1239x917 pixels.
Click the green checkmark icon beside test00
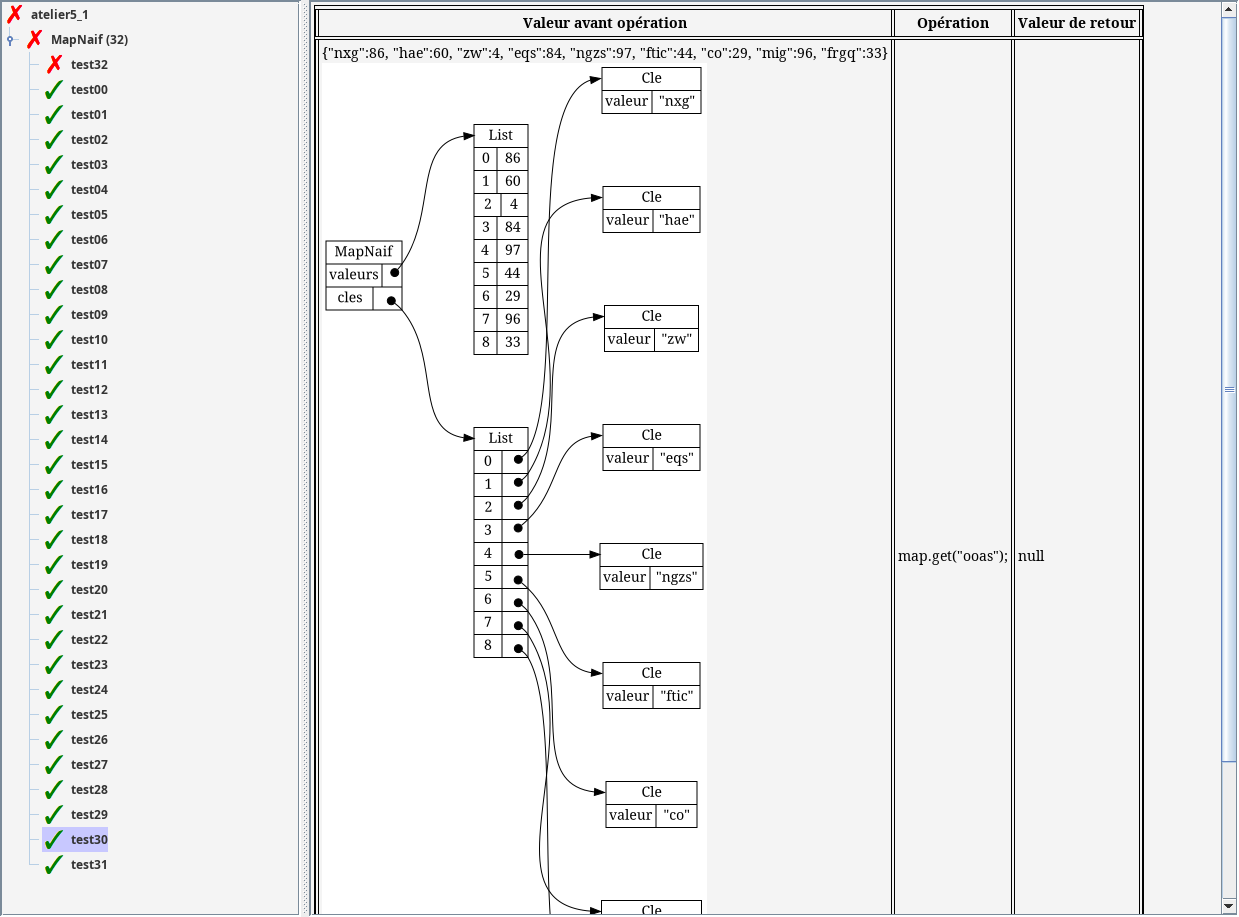(x=54, y=90)
